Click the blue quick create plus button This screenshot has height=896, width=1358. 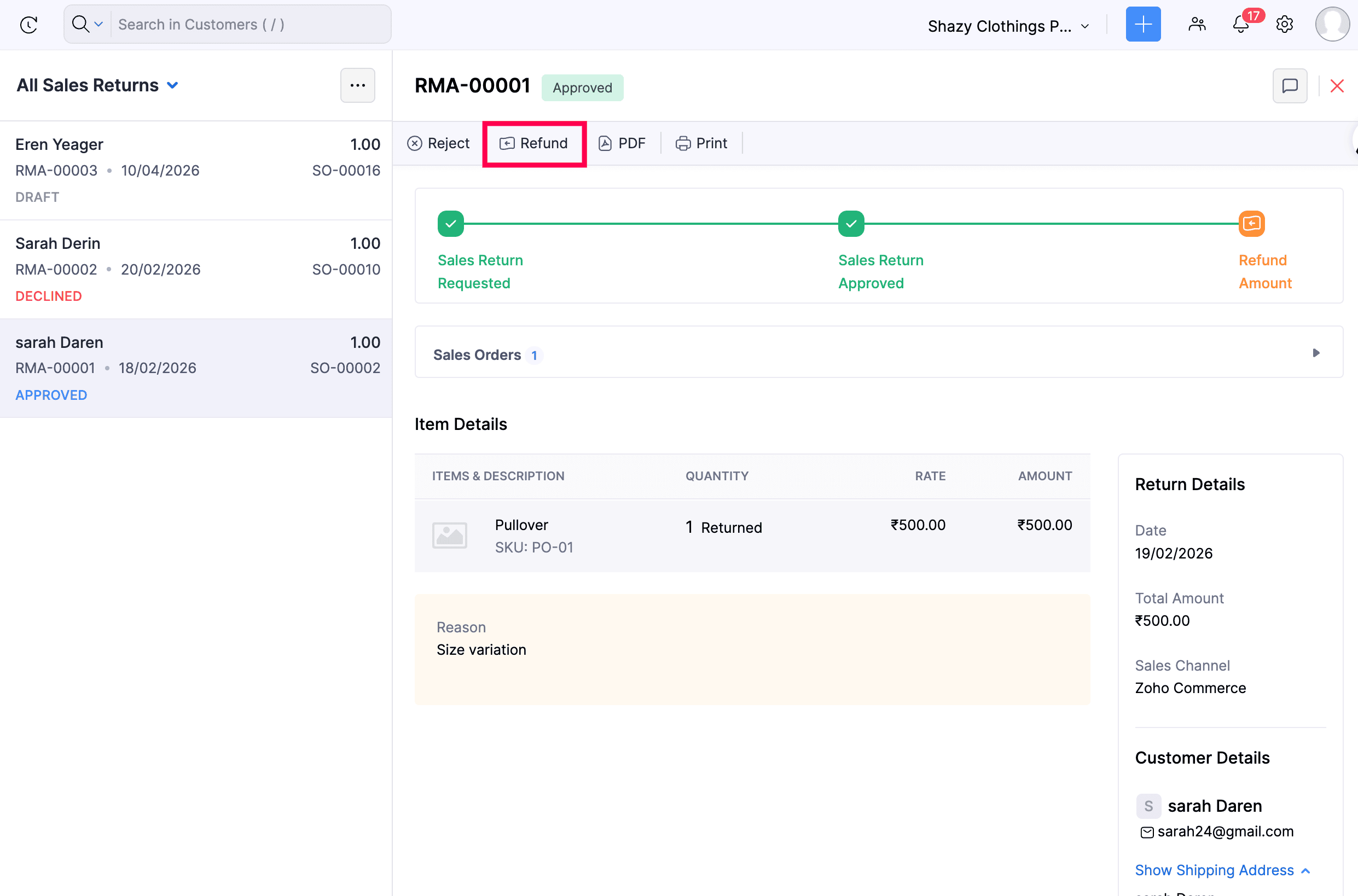(1142, 24)
